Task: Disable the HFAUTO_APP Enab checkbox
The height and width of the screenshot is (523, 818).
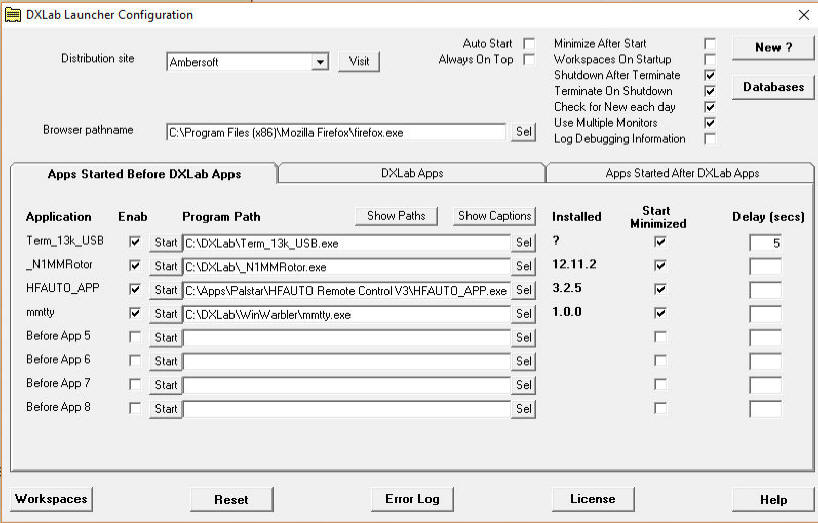Action: point(135,290)
